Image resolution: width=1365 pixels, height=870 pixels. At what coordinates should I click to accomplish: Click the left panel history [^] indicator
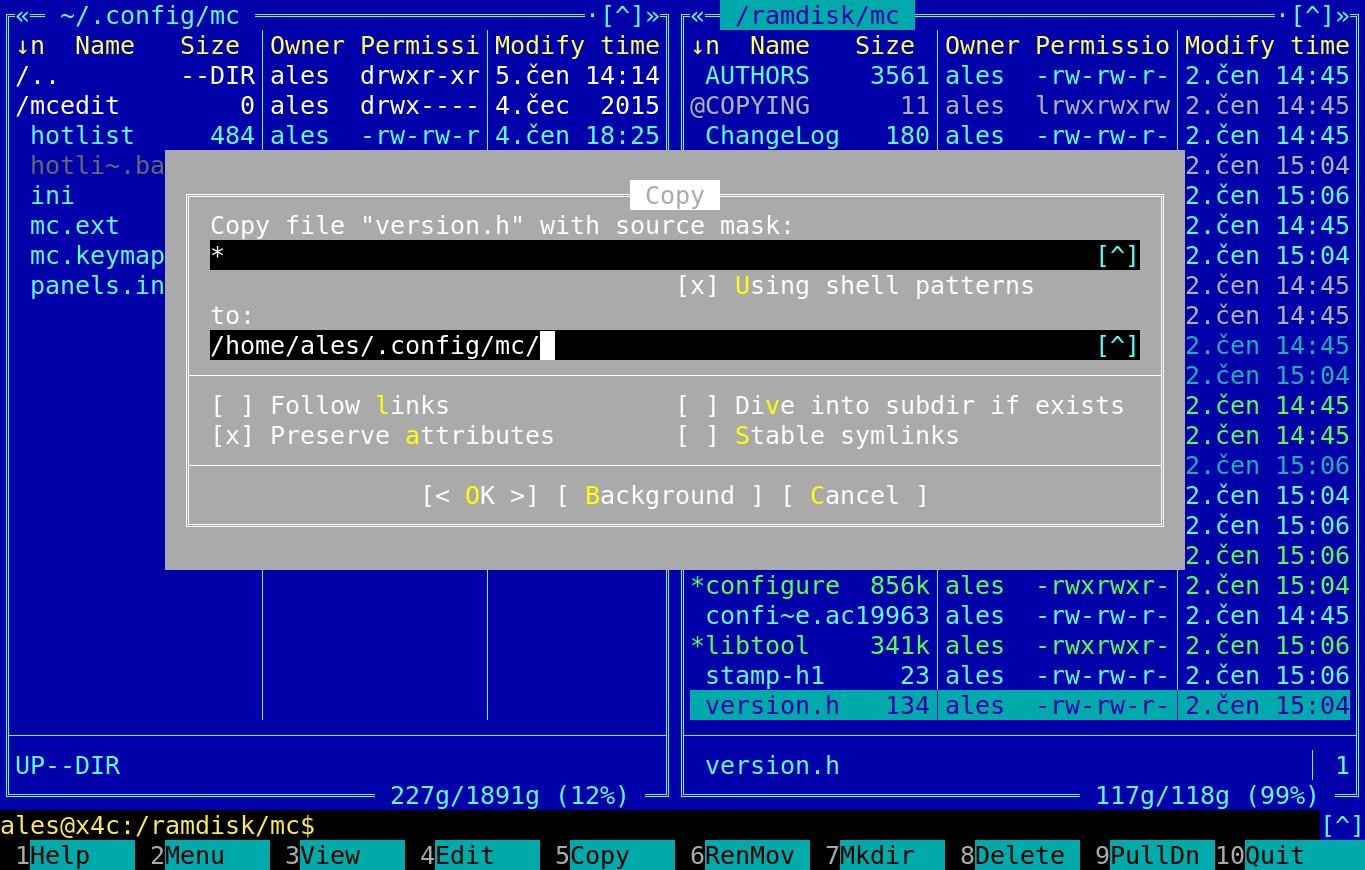coord(622,16)
